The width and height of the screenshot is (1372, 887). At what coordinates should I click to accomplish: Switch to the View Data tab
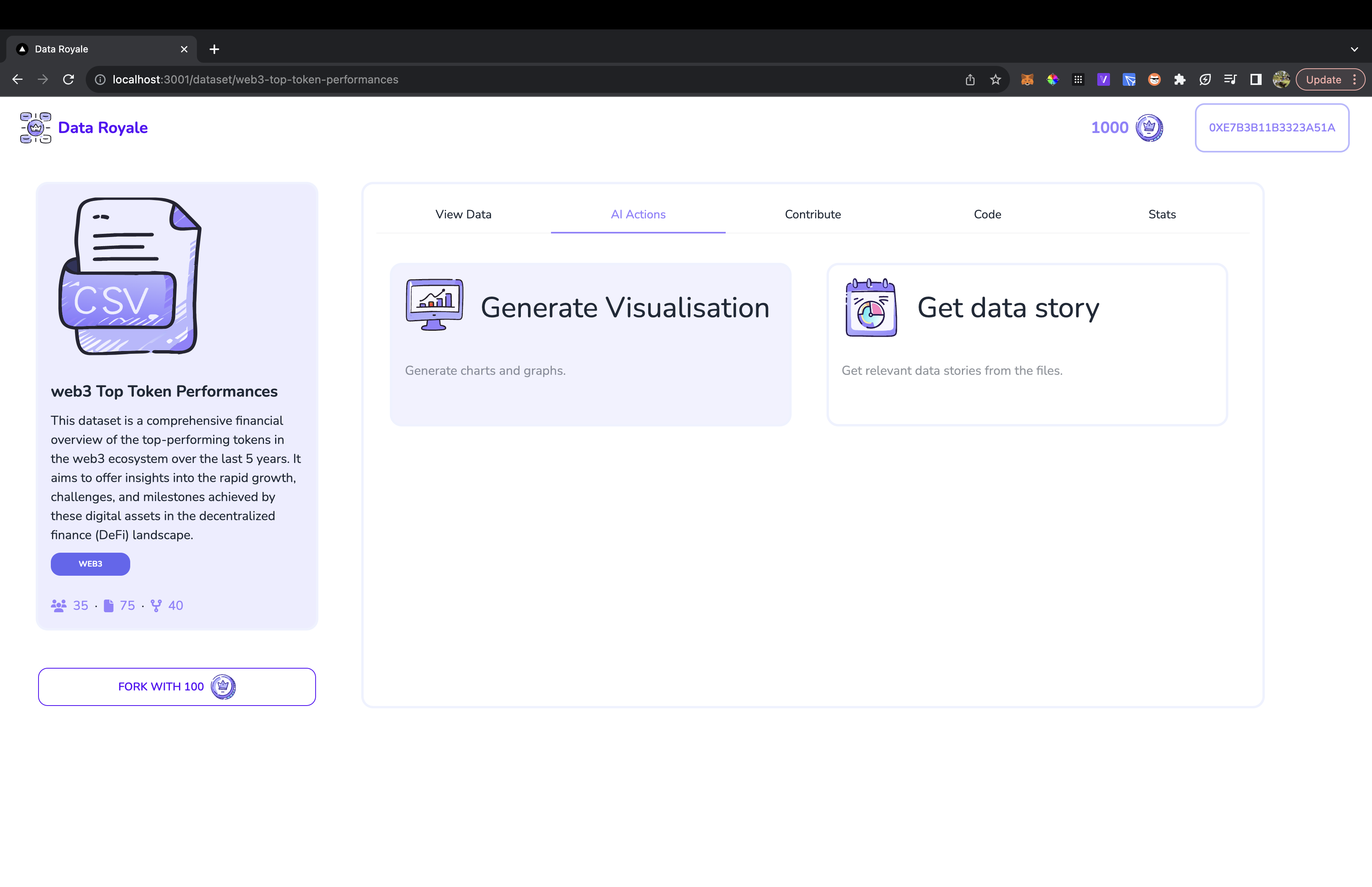(463, 214)
